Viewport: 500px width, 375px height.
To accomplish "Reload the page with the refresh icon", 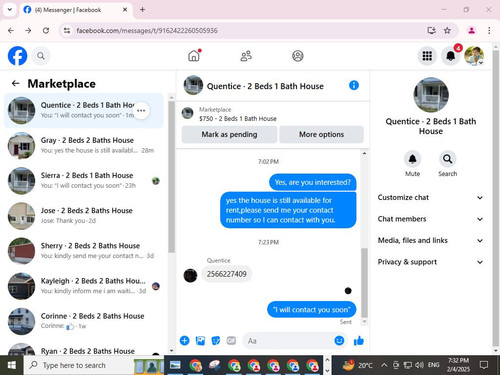I will (46, 31).
